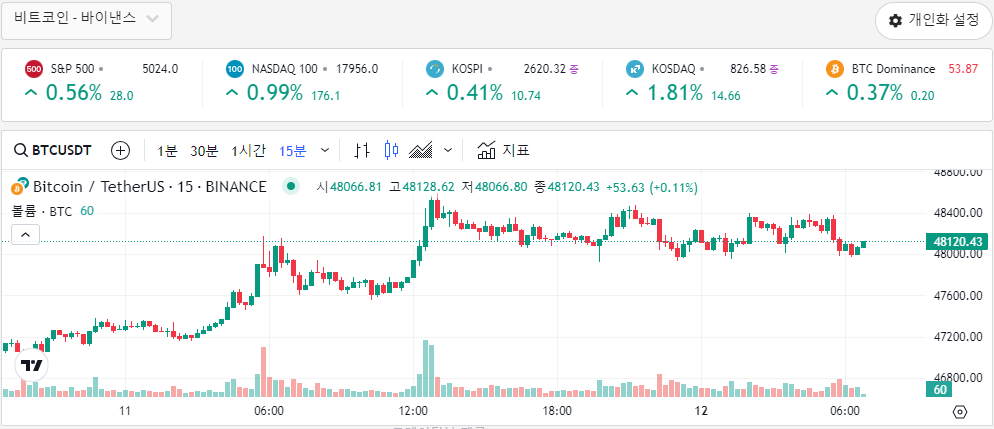This screenshot has width=994, height=429.
Task: Select the 30분 interval
Action: tap(203, 150)
